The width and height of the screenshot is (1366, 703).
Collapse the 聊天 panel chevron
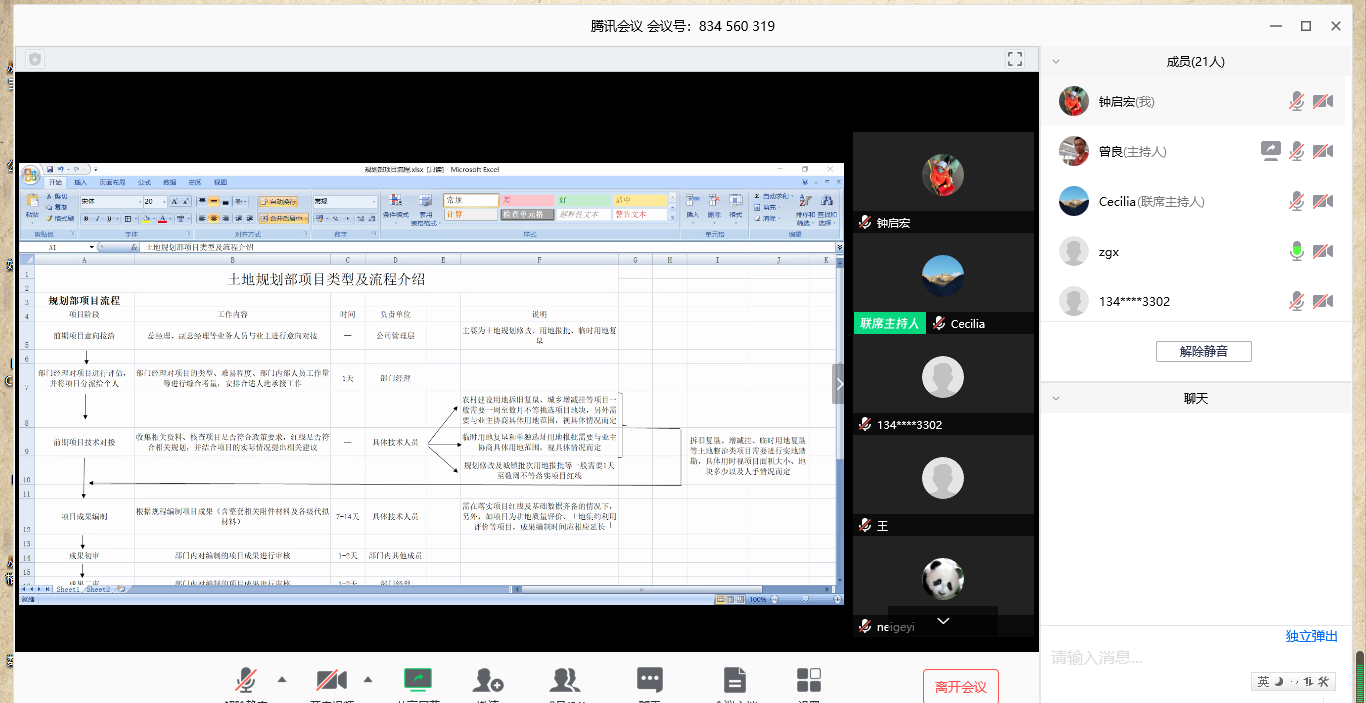(1055, 398)
